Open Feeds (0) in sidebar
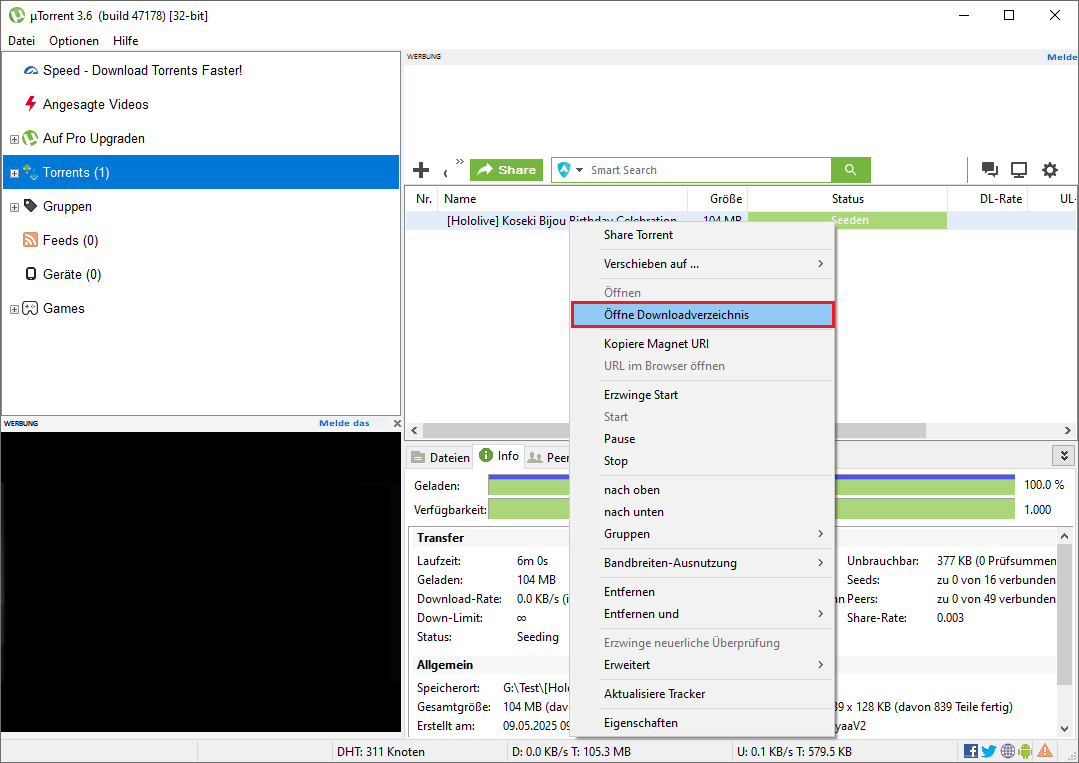 click(x=70, y=240)
